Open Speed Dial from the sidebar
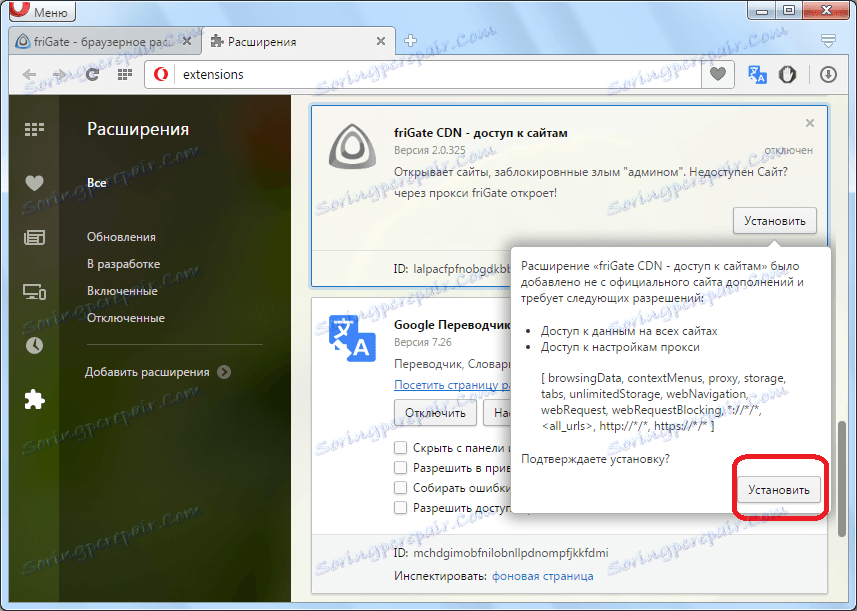Screen dimensions: 857x611 (x=34, y=130)
